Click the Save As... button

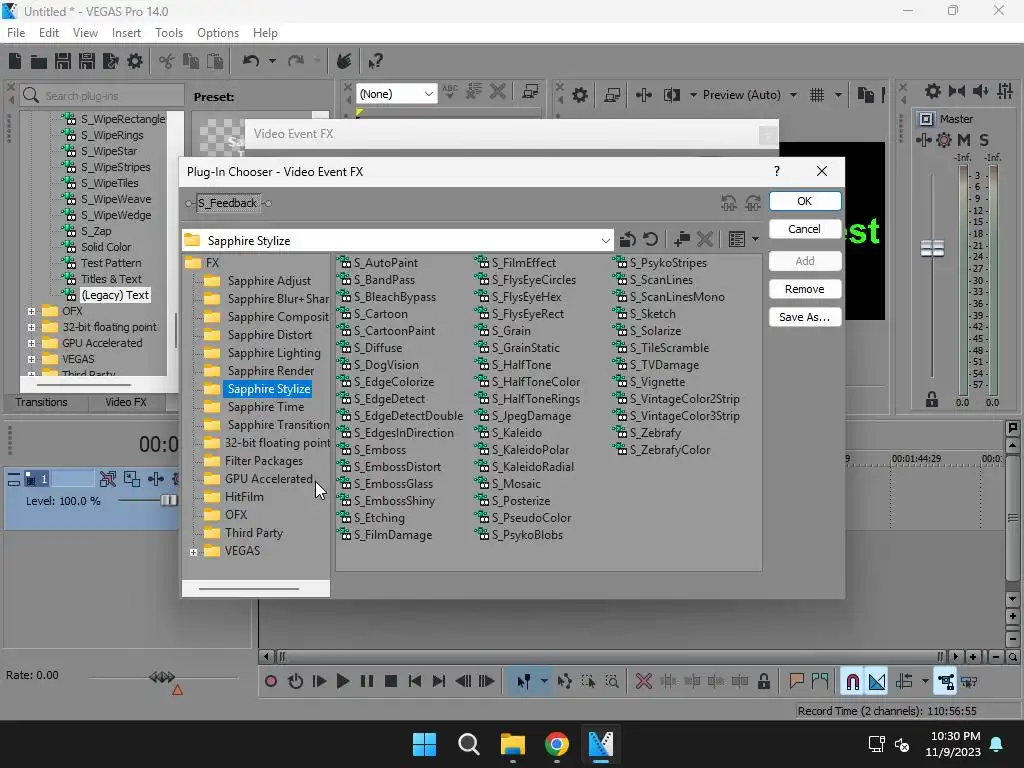tap(805, 317)
